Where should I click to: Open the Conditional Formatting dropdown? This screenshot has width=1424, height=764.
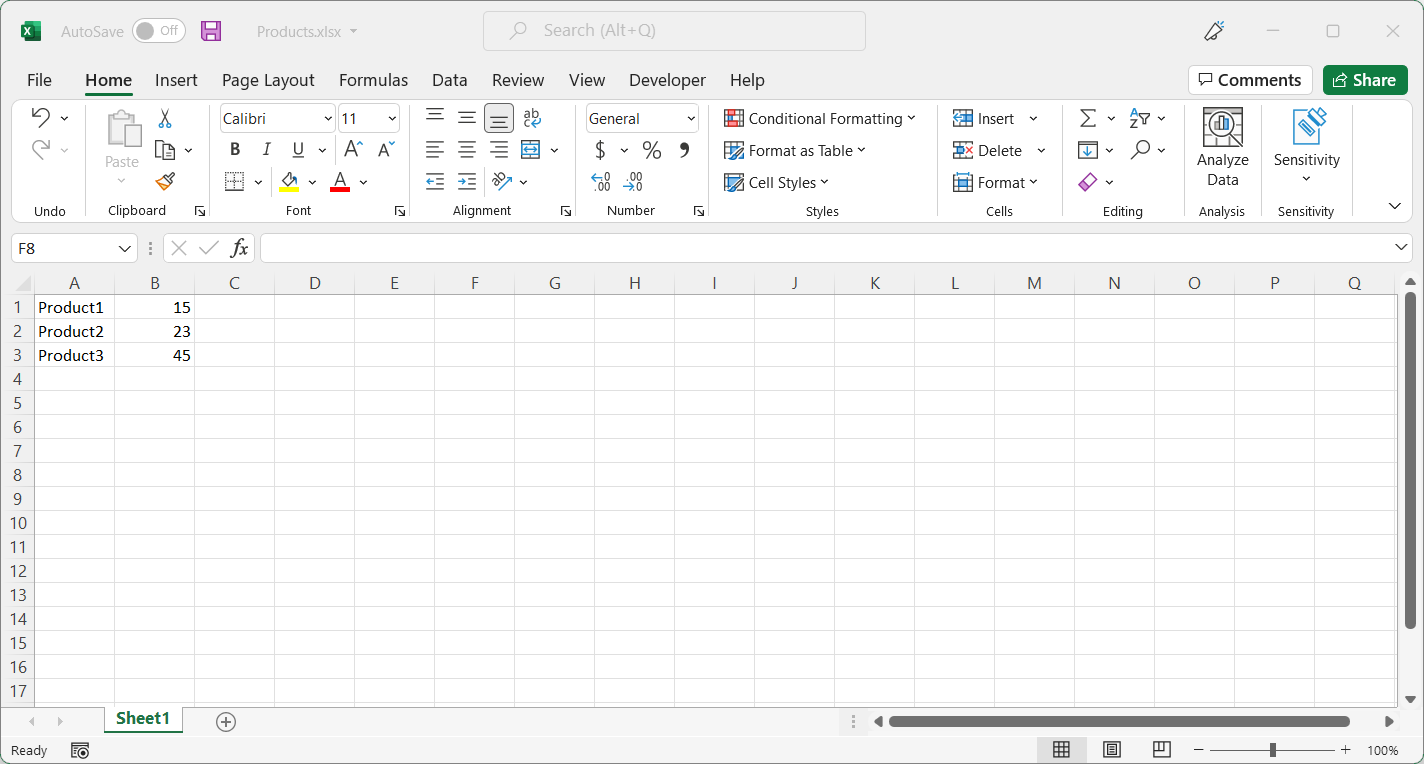(x=822, y=118)
